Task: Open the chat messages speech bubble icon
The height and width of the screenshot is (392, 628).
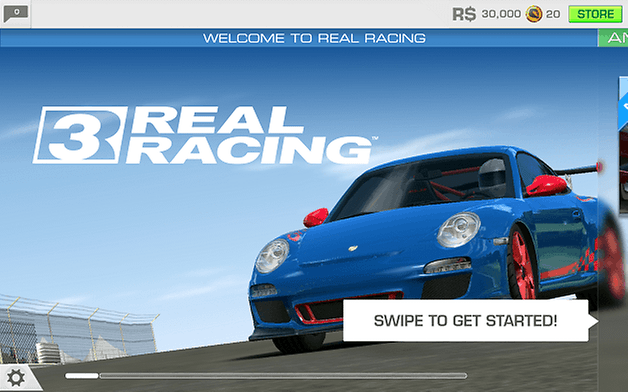Action: click(x=16, y=14)
